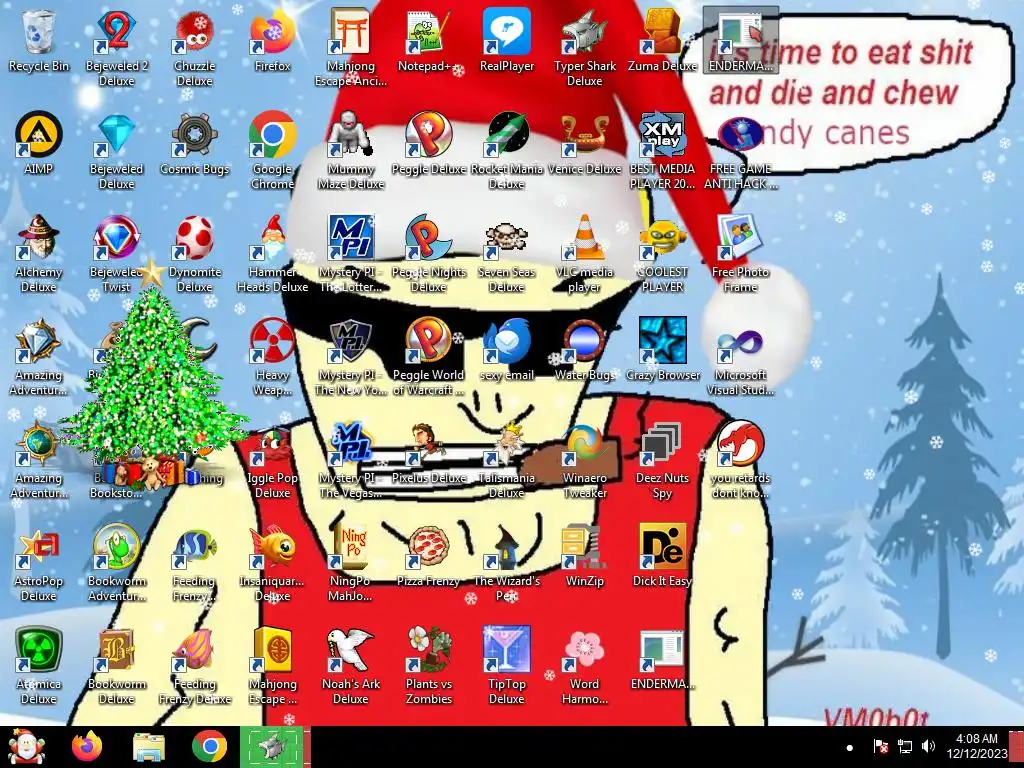Open the Chuzzle Deluxe shortcut
Screen dimensions: 1024x768
195,47
